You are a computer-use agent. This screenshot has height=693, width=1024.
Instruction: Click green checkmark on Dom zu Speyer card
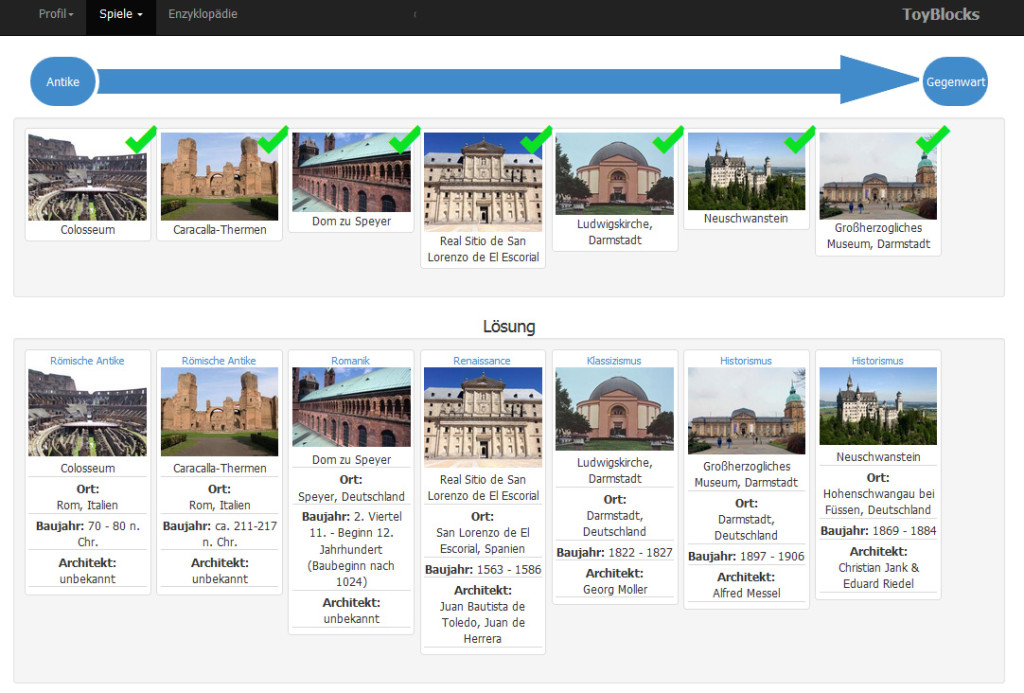point(405,139)
